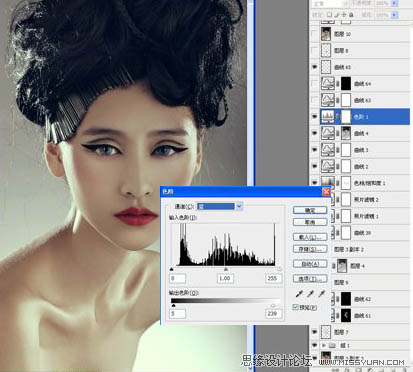Toggle visibility of Curves 4 layer
This screenshot has width=413, height=372.
click(x=314, y=133)
